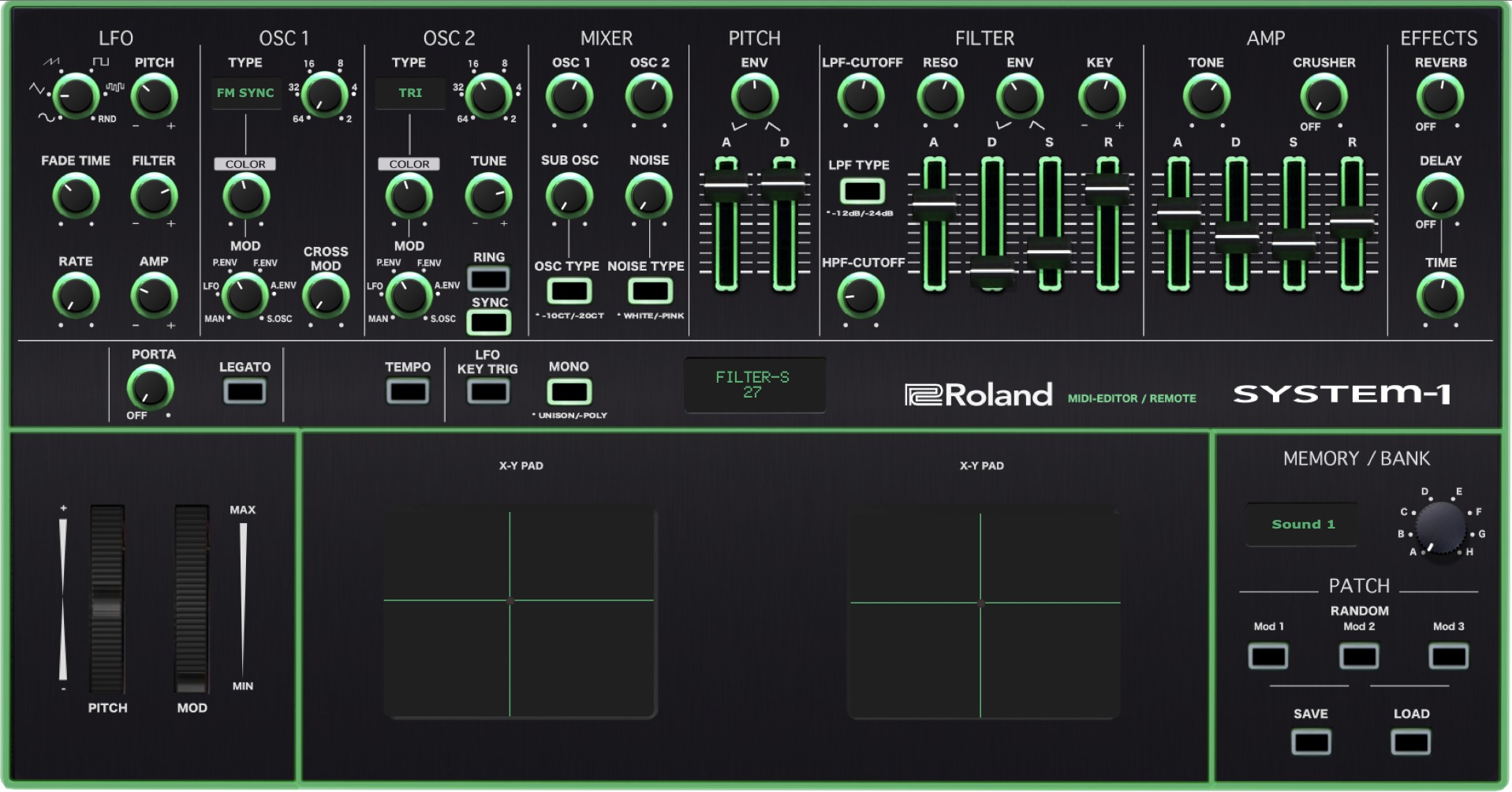Open the OSC 2 TRI type selector
This screenshot has width=1512, height=792.
(409, 92)
